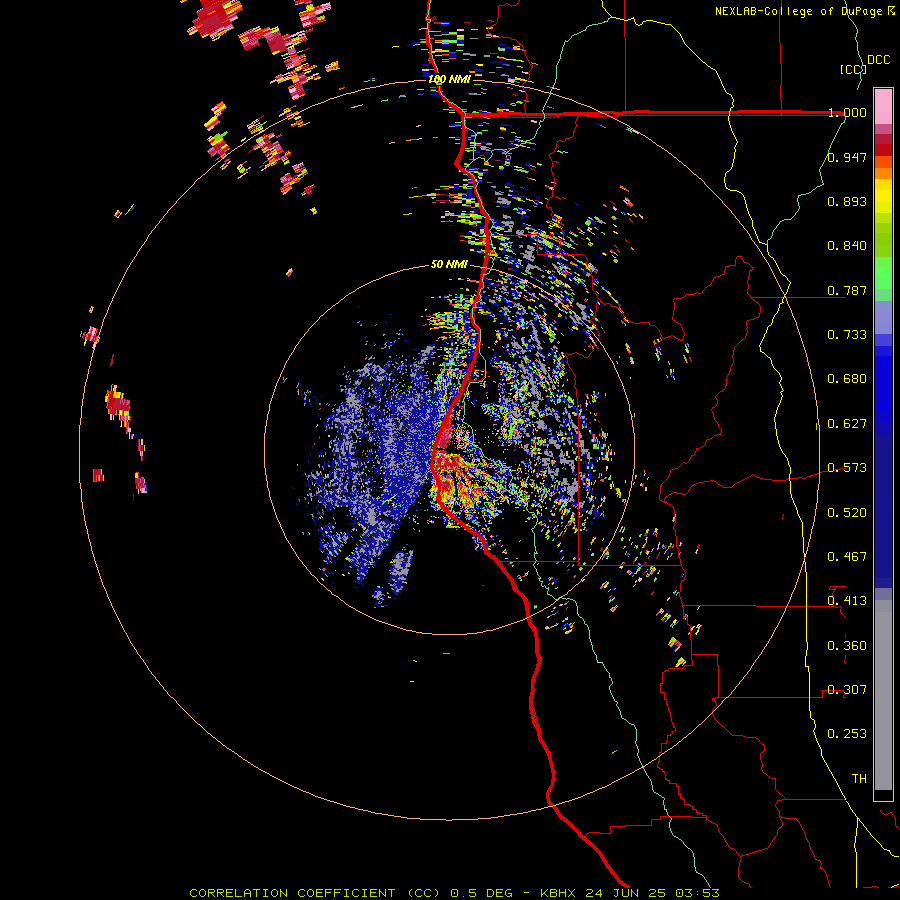
Task: Click the 0.680 scale value
Action: [x=847, y=379]
